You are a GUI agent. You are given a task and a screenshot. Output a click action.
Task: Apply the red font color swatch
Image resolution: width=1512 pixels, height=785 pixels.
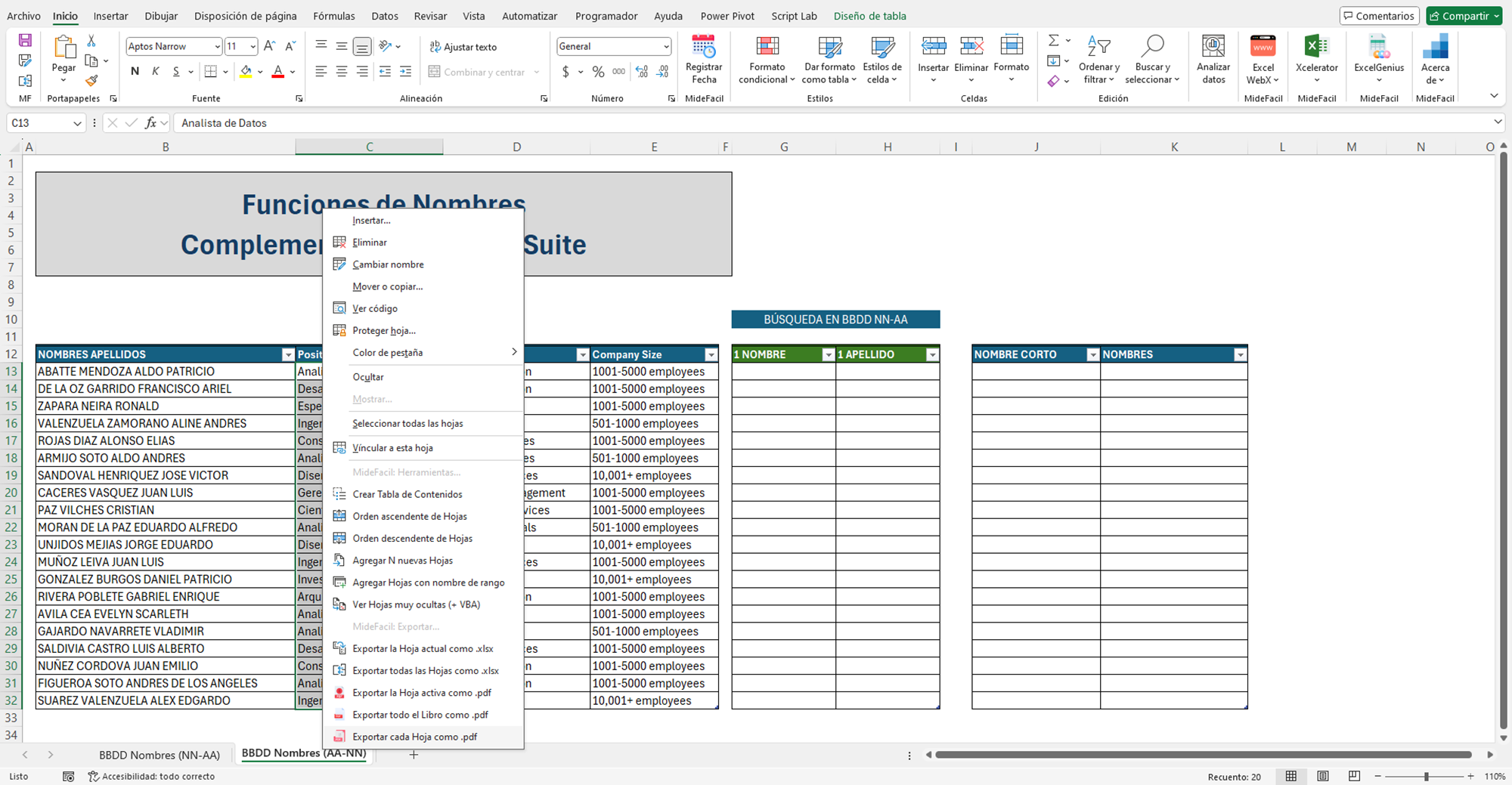coord(277,72)
